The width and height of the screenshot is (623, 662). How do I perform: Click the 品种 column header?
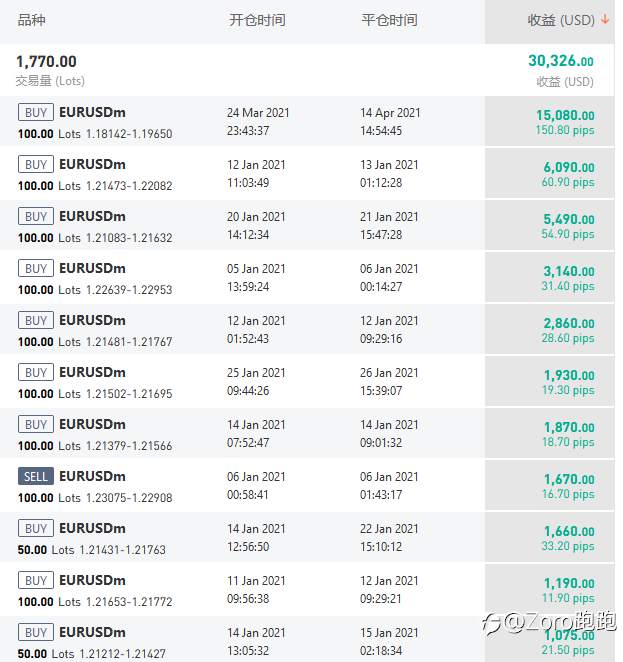click(31, 20)
